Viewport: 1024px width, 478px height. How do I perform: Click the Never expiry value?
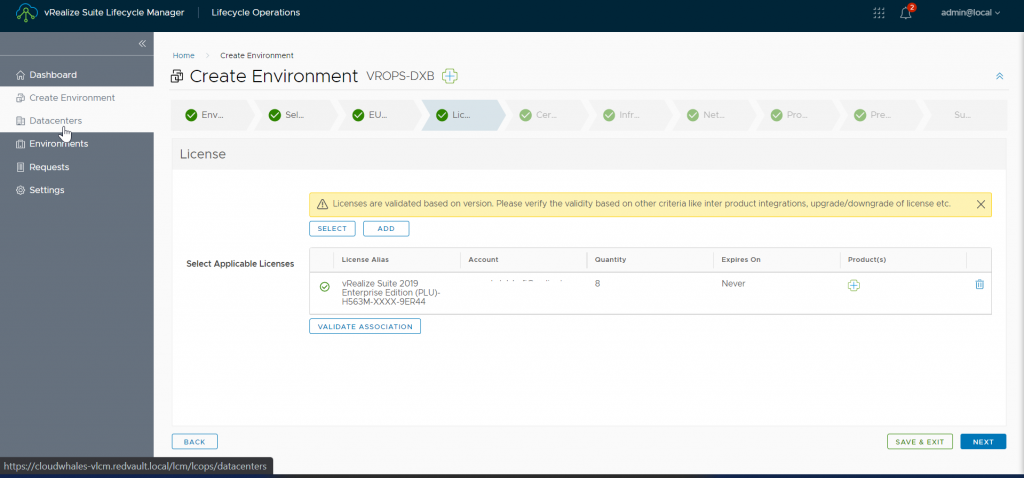(x=733, y=283)
